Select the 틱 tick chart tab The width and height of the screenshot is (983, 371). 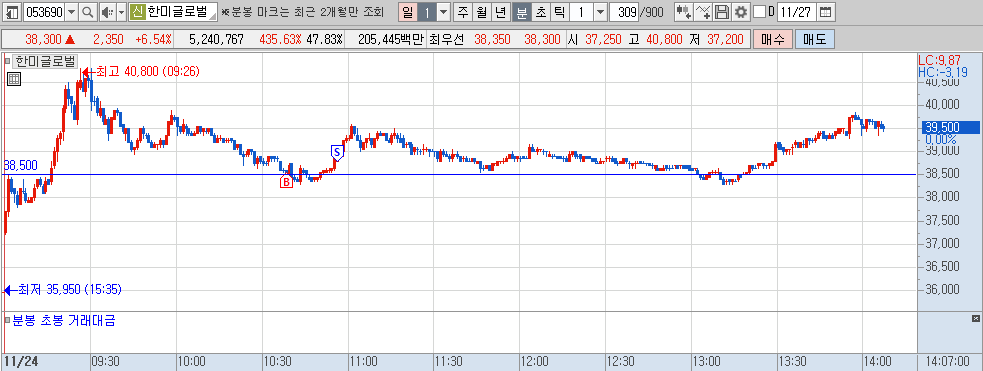(x=559, y=11)
